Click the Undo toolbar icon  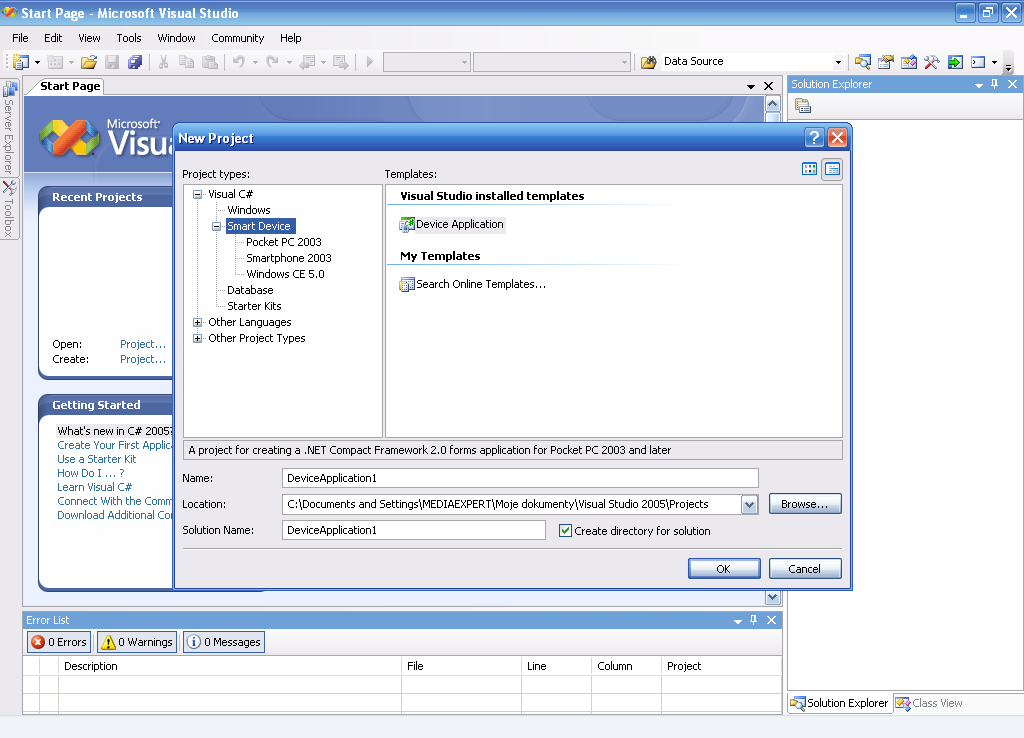[239, 62]
